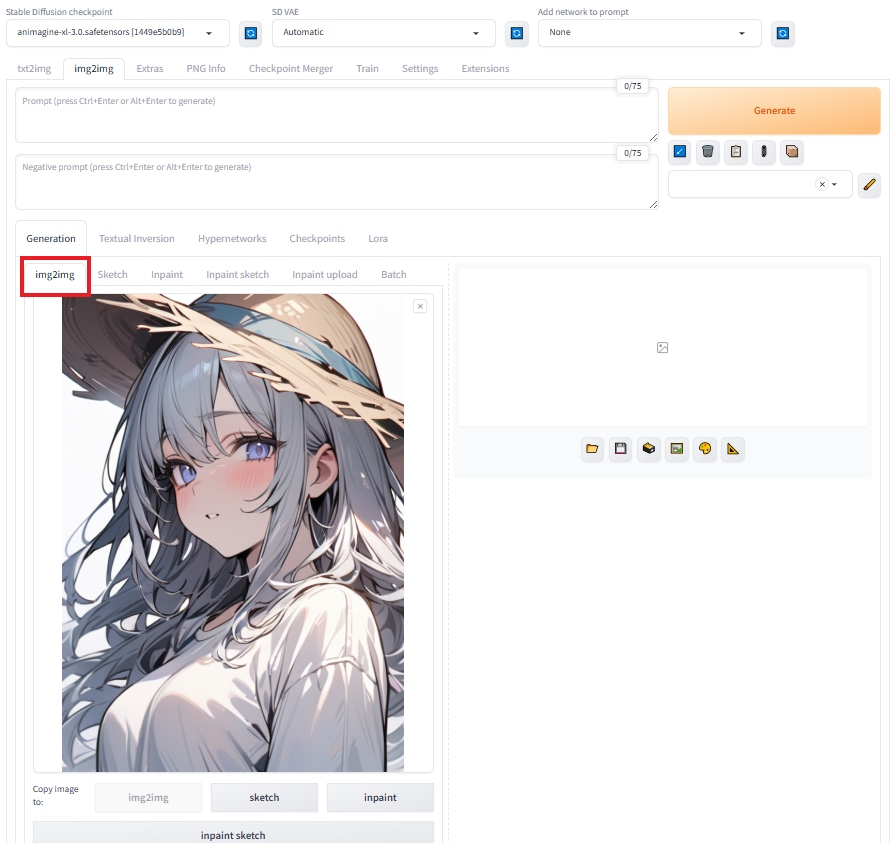Send image to extras triangle ruler icon
The width and height of the screenshot is (890, 843).
733,449
